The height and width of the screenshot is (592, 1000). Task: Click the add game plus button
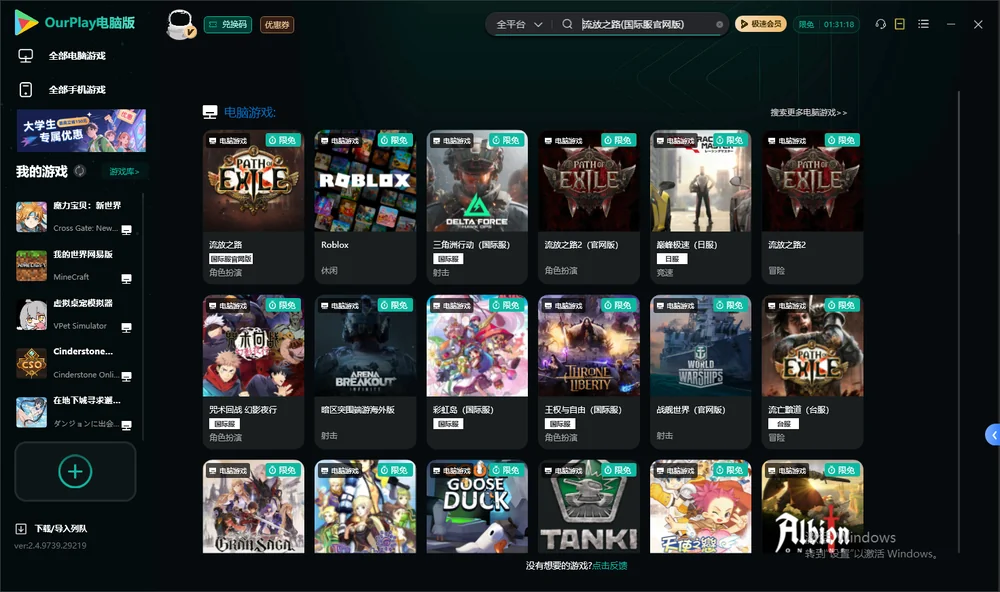(x=75, y=471)
